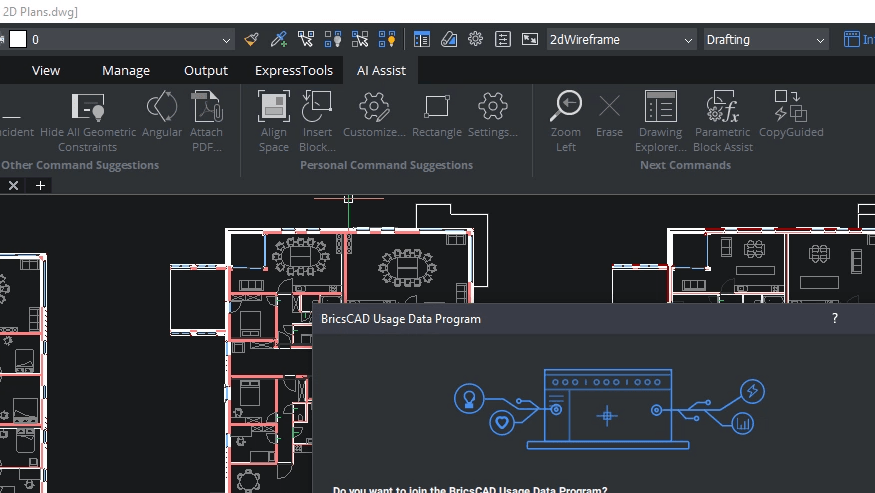Click the Insert Block command

click(x=317, y=106)
